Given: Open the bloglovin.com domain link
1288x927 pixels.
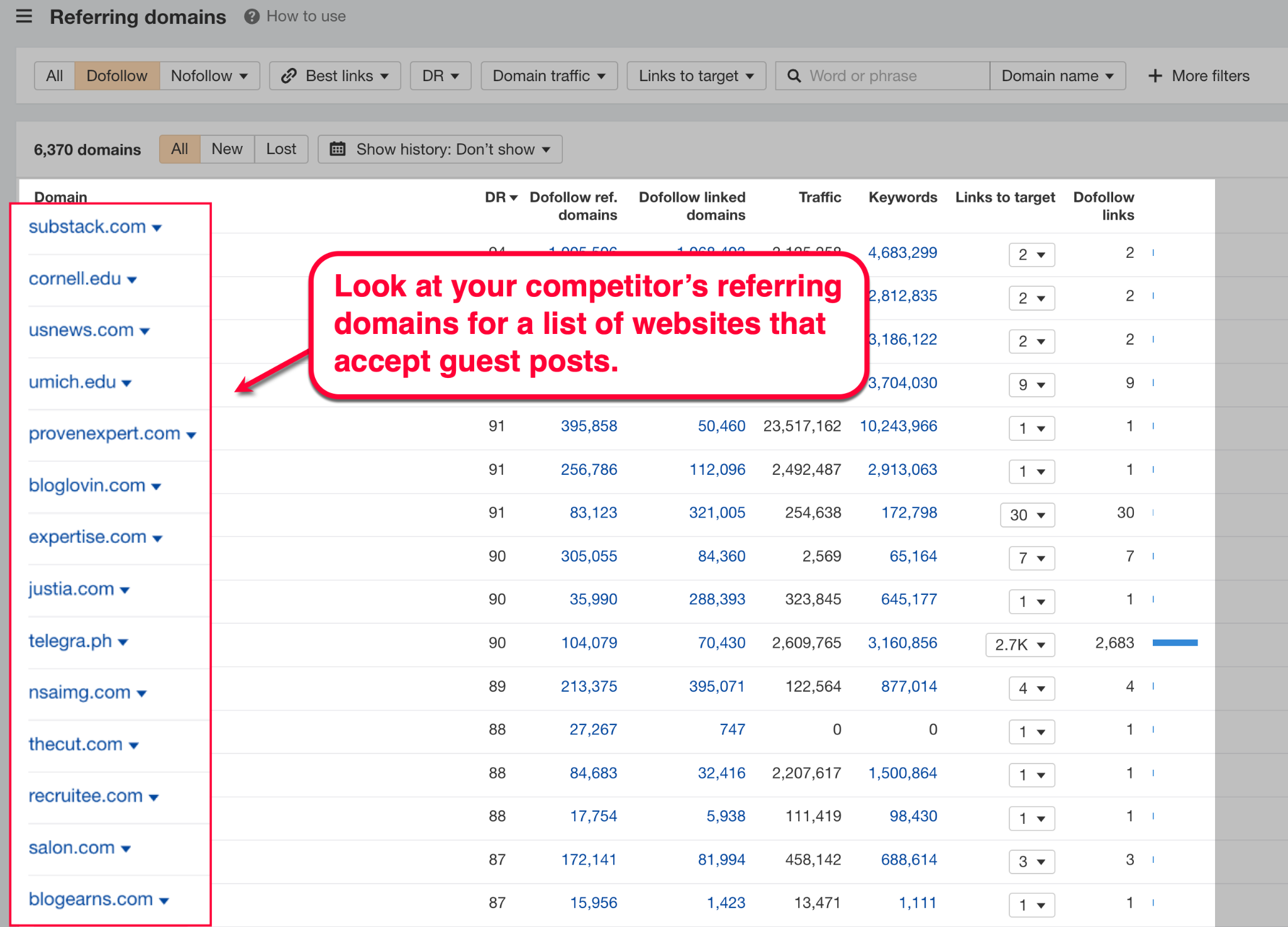Looking at the screenshot, I should (x=87, y=486).
